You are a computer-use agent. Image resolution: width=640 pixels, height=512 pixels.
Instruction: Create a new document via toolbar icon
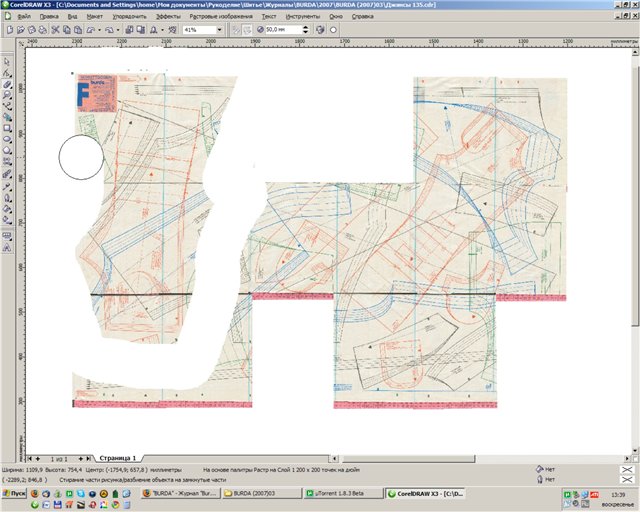tap(8, 31)
